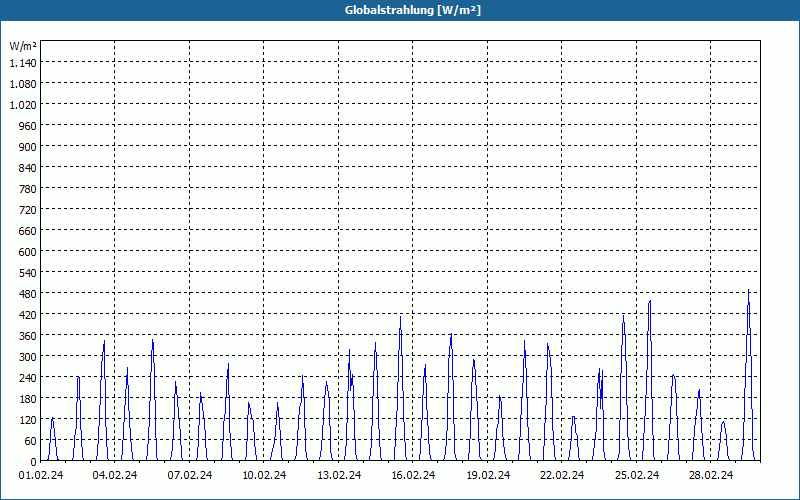Image resolution: width=800 pixels, height=500 pixels.
Task: Click the 28.02.24 date label
Action: coord(711,476)
